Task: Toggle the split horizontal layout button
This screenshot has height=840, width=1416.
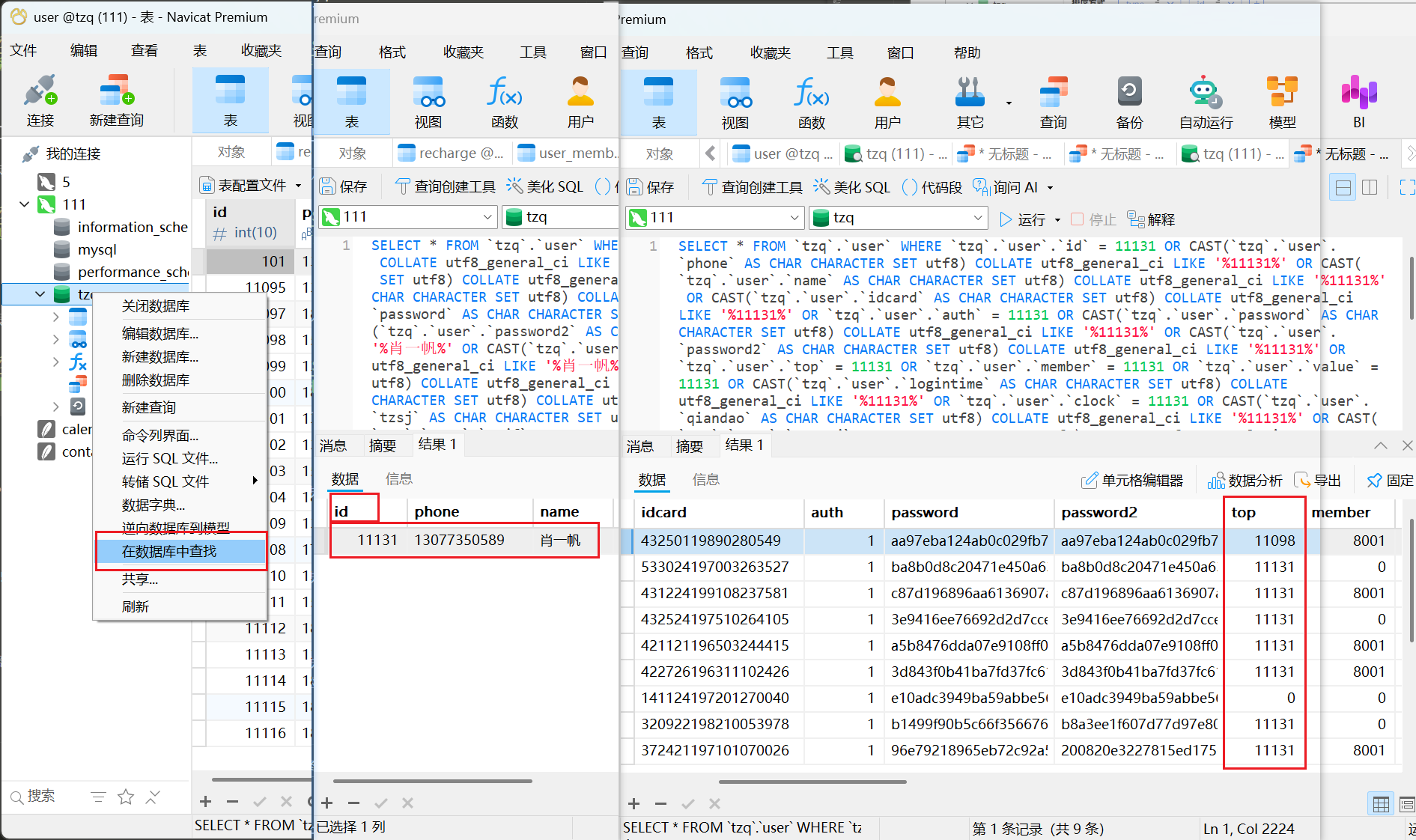Action: click(x=1343, y=187)
